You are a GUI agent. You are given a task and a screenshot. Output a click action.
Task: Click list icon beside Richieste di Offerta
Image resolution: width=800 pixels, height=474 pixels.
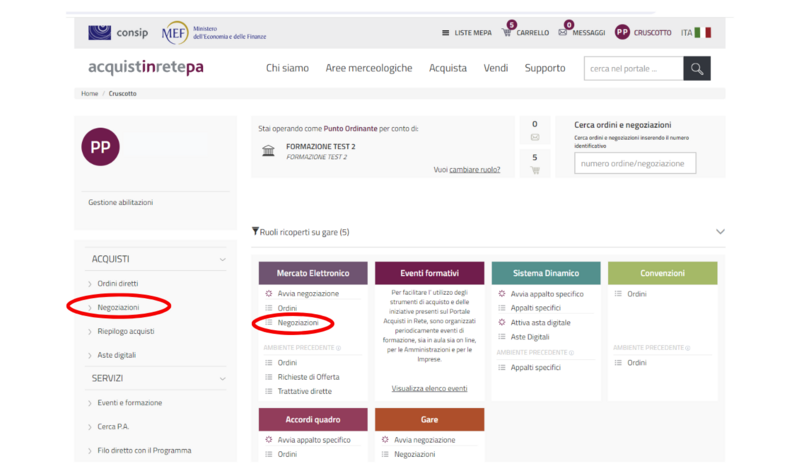(x=269, y=377)
